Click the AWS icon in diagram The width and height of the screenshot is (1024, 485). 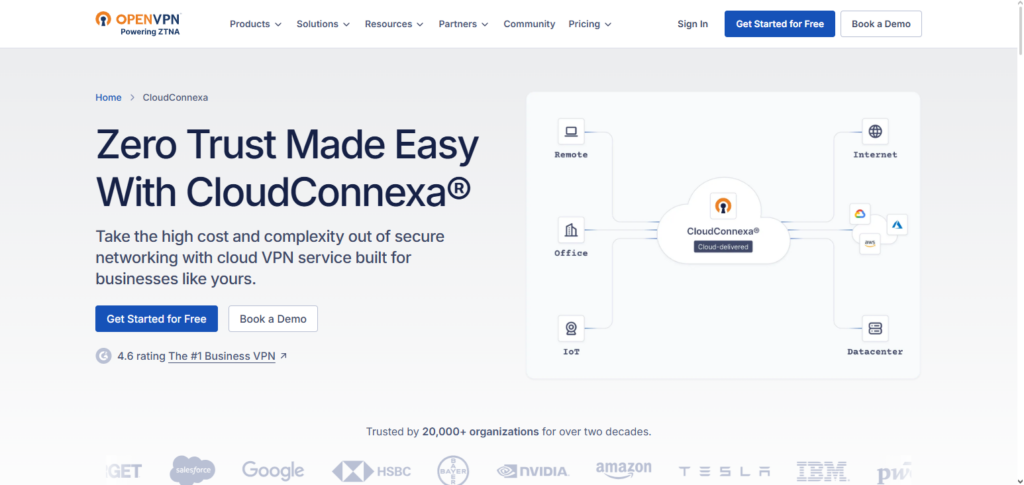869,243
